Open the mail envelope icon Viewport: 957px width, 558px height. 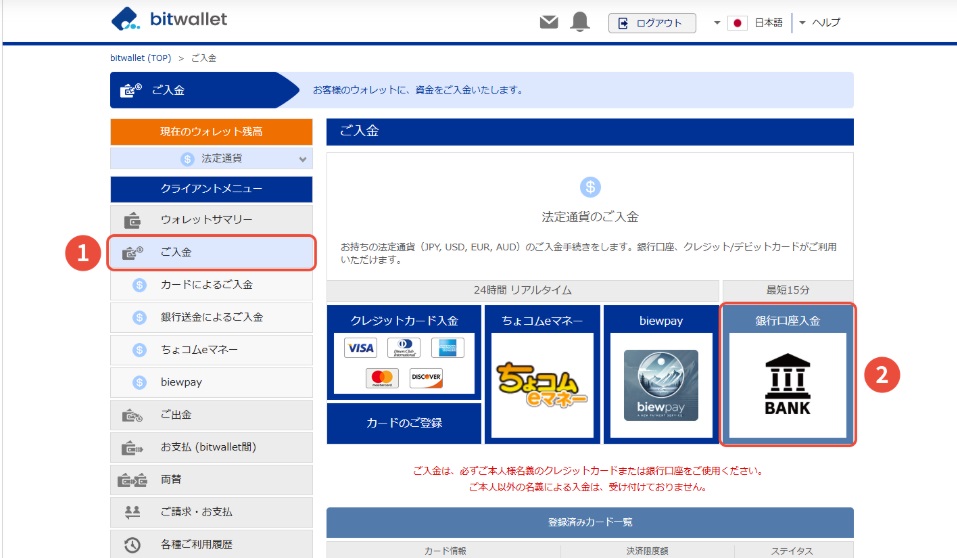point(549,23)
